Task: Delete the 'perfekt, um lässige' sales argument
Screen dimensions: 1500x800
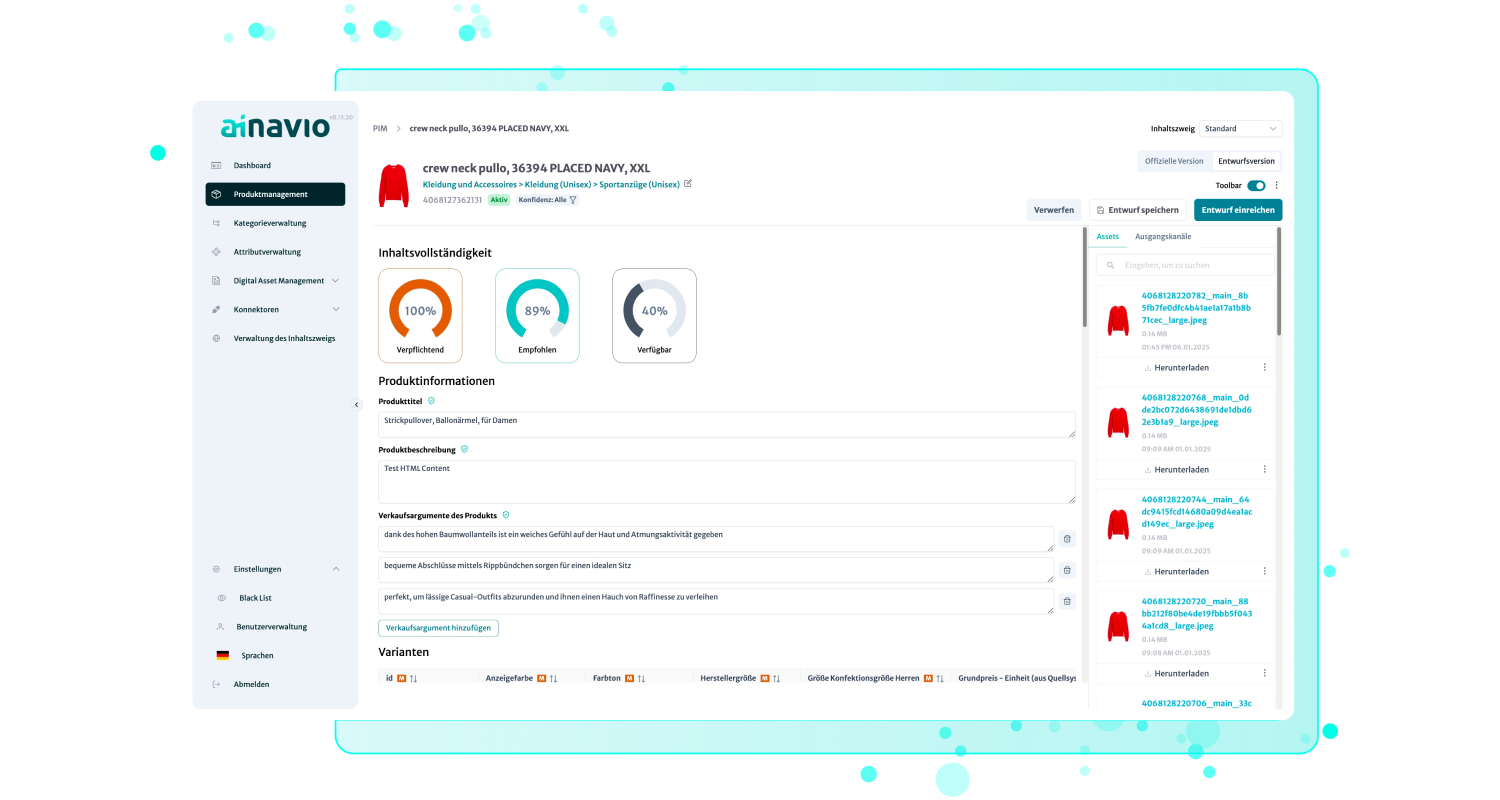Action: 1067,601
